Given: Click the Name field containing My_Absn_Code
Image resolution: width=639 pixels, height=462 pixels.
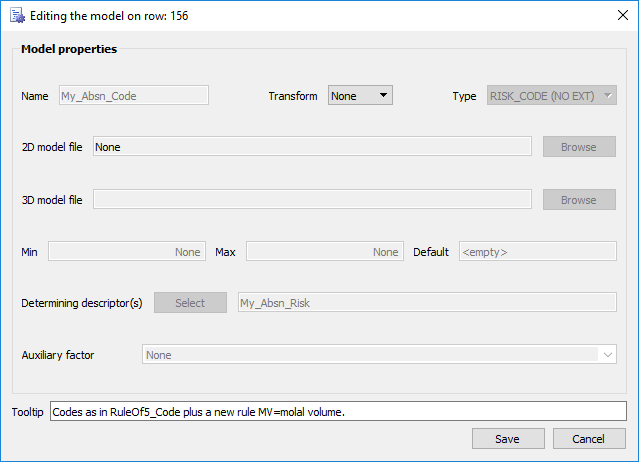Looking at the screenshot, I should (x=134, y=95).
